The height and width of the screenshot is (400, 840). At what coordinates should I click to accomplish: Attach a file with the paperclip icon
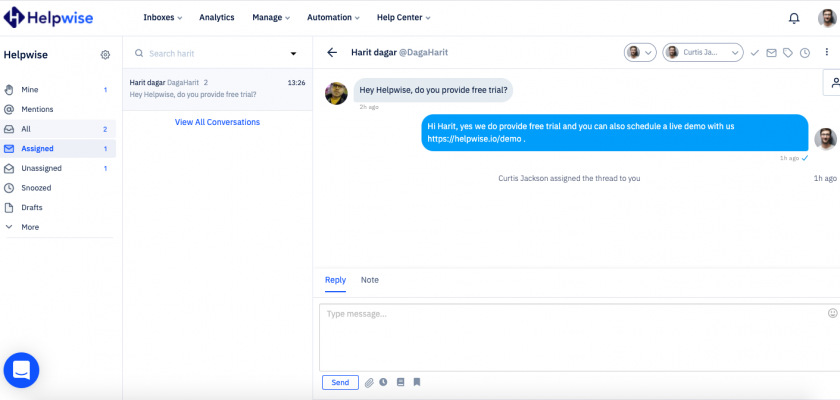pyautogui.click(x=369, y=382)
